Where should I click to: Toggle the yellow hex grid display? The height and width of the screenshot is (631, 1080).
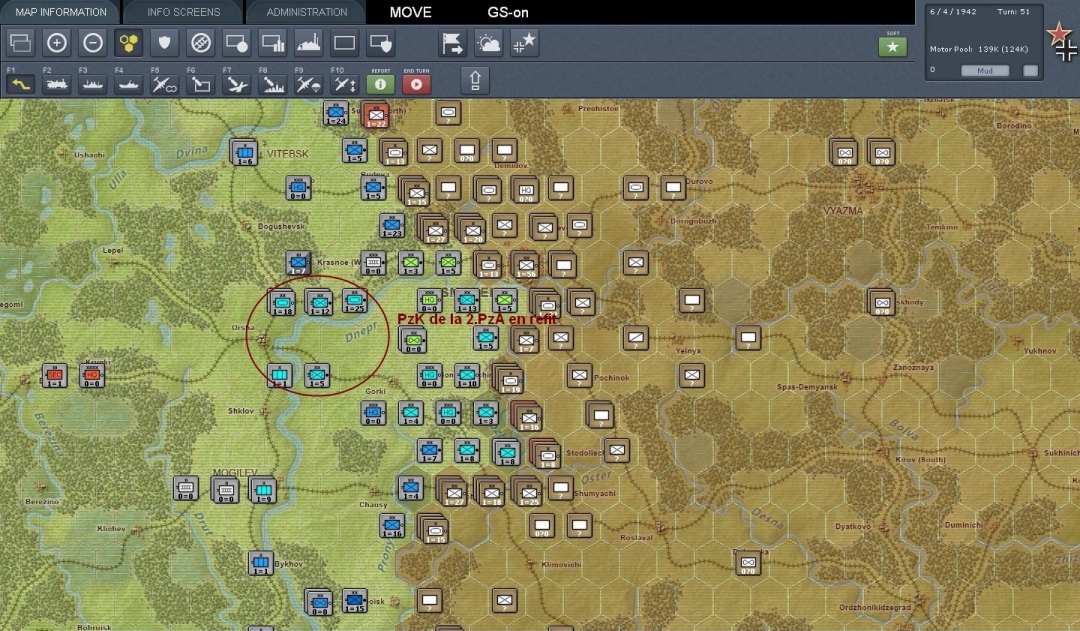[129, 43]
